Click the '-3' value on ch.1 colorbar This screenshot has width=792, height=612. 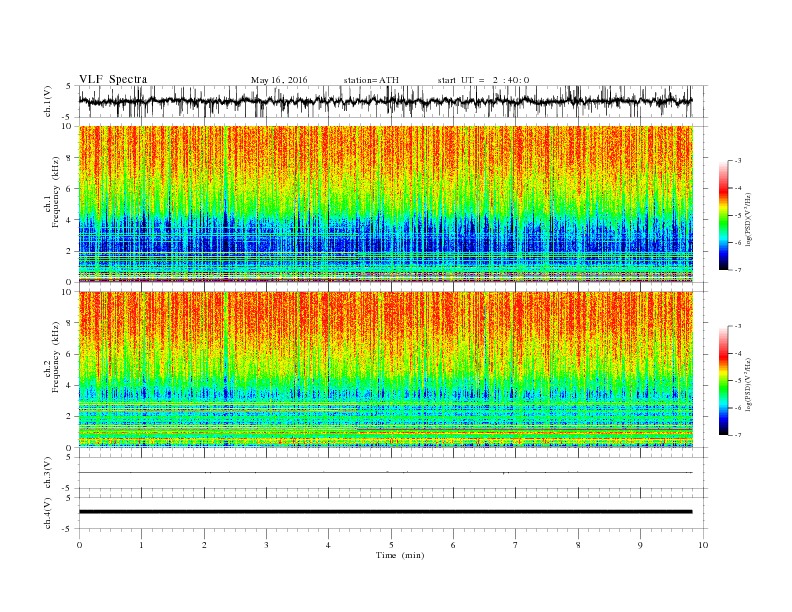(x=737, y=161)
